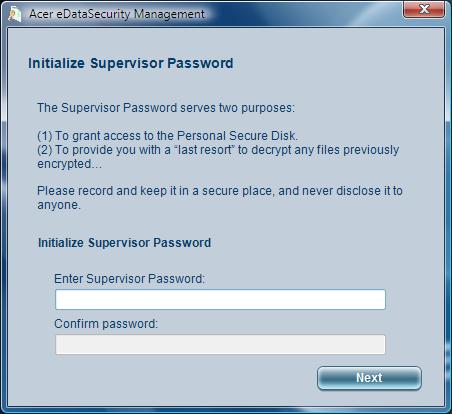Click the Personal Secure Disk line
The image size is (452, 414).
tap(168, 136)
